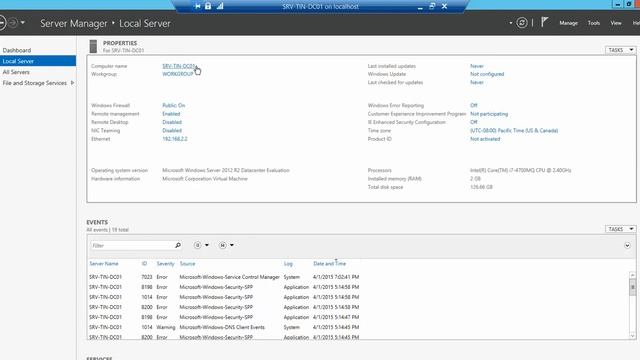Screen dimensions: 640x360
Task: Open the View menu
Action: pos(616,23)
